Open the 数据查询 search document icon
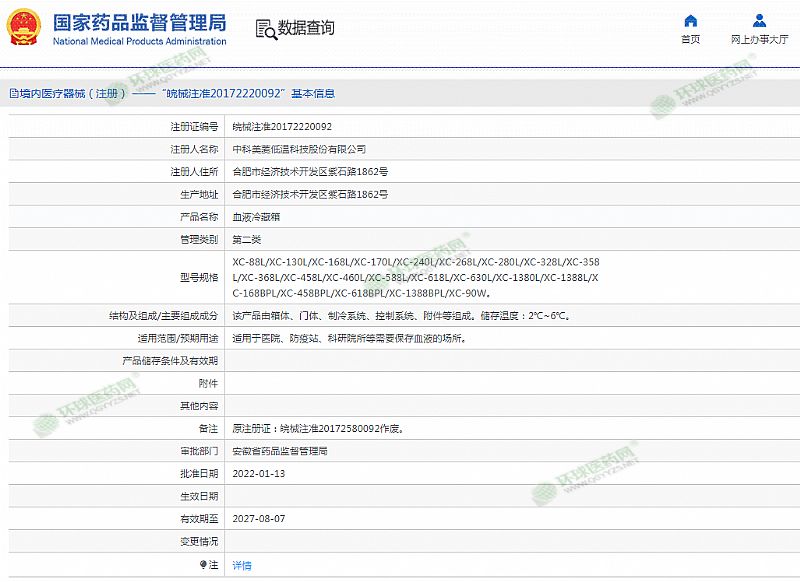Screen dimensions: 800x582 coord(264,28)
